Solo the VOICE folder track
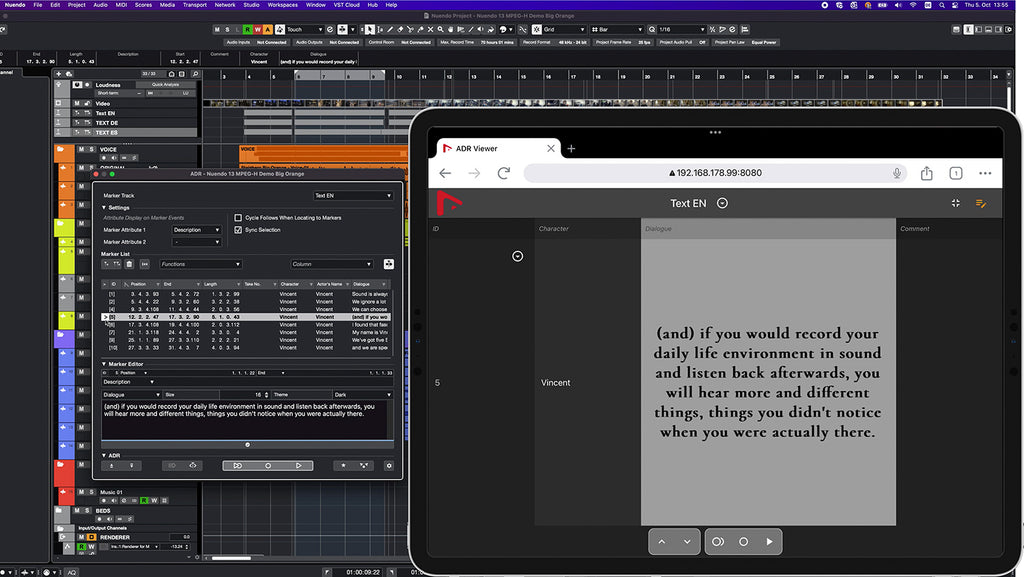Screen dimensions: 1024x577 coord(91,149)
